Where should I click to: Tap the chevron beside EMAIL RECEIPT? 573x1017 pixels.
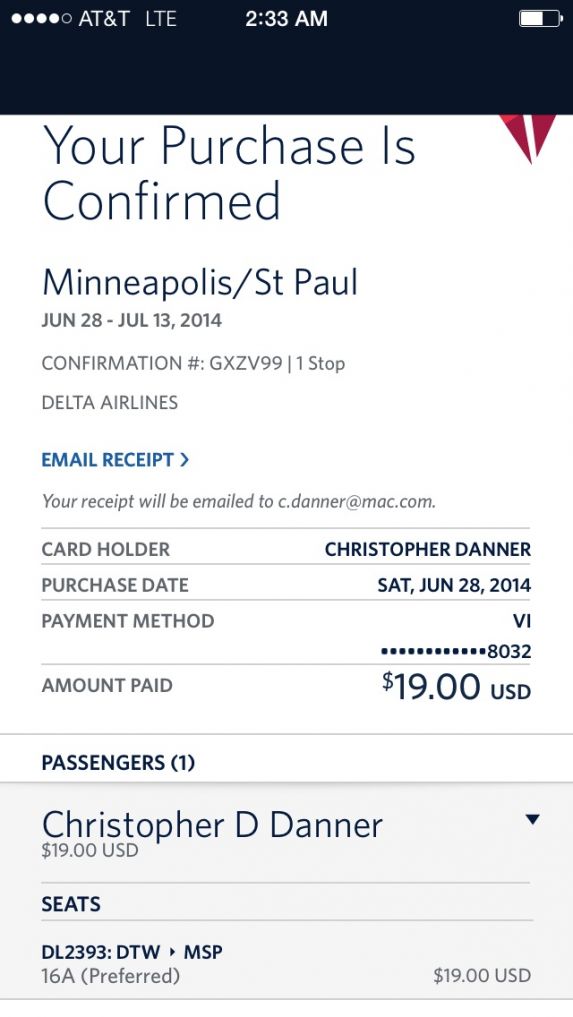pyautogui.click(x=184, y=460)
